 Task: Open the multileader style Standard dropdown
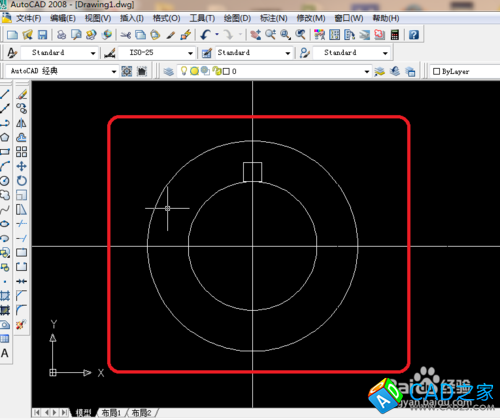(x=352, y=53)
